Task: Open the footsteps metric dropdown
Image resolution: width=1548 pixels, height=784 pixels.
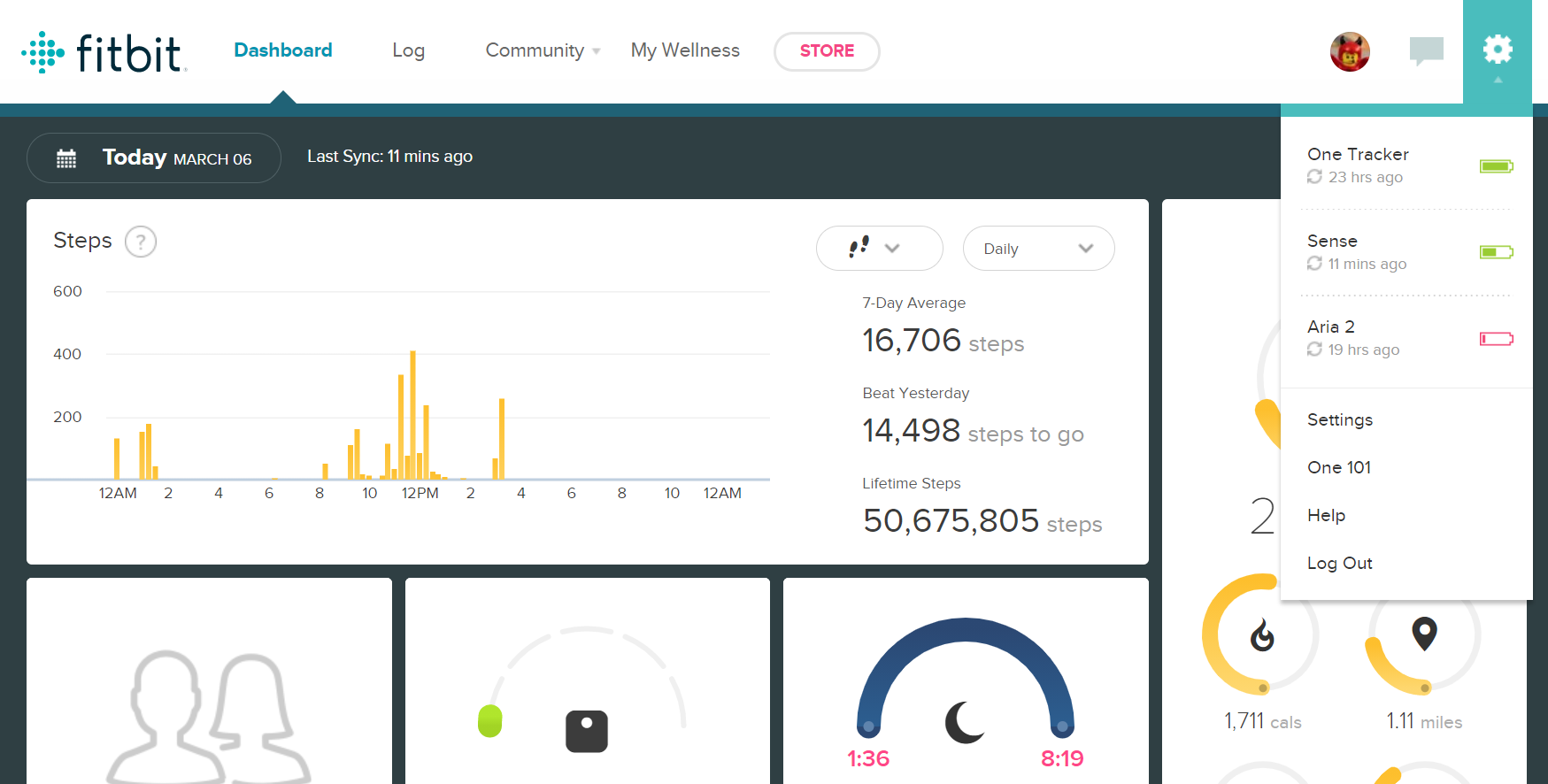Action: 879,249
